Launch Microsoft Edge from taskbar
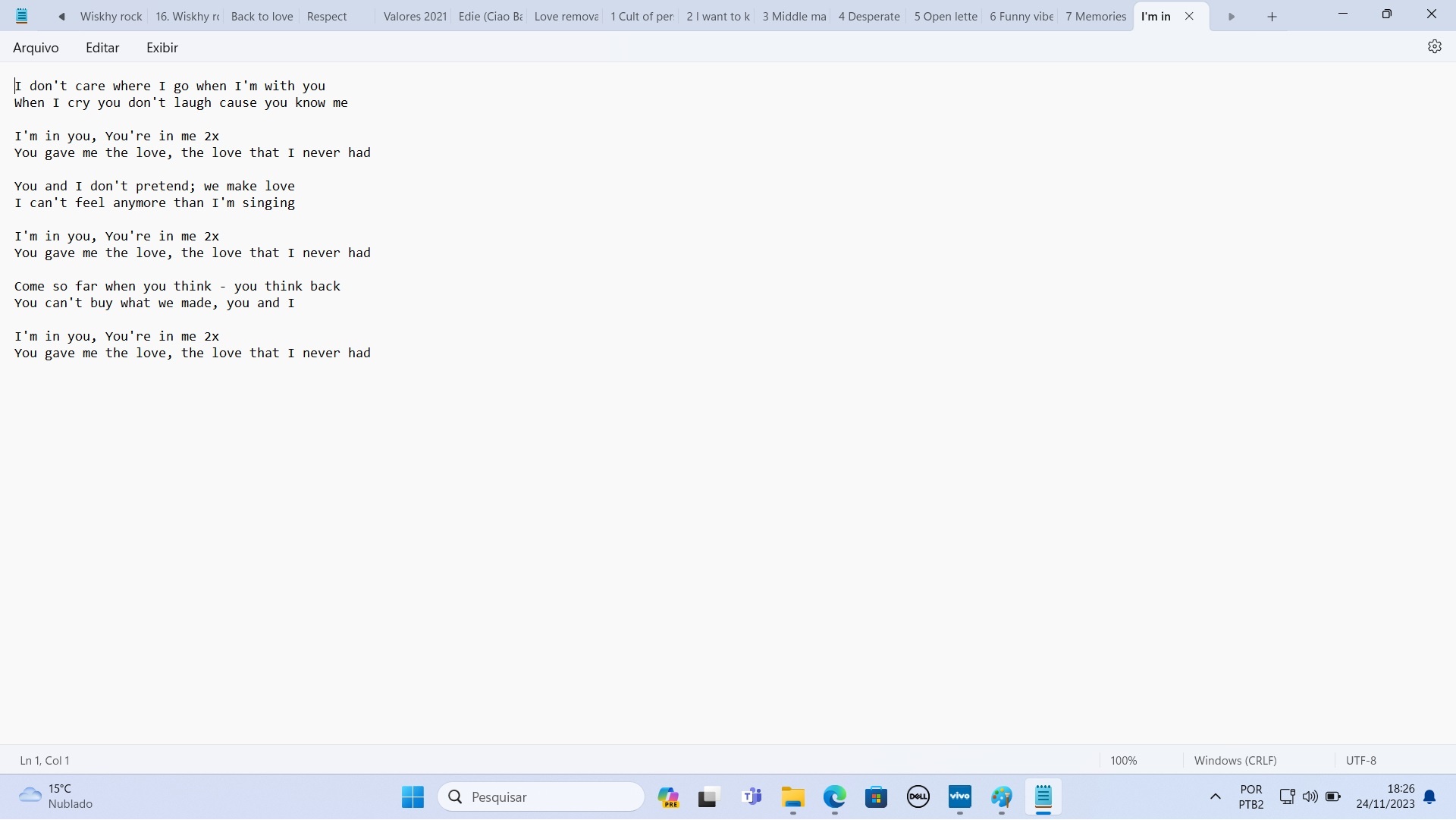1456x820 pixels. click(x=835, y=797)
